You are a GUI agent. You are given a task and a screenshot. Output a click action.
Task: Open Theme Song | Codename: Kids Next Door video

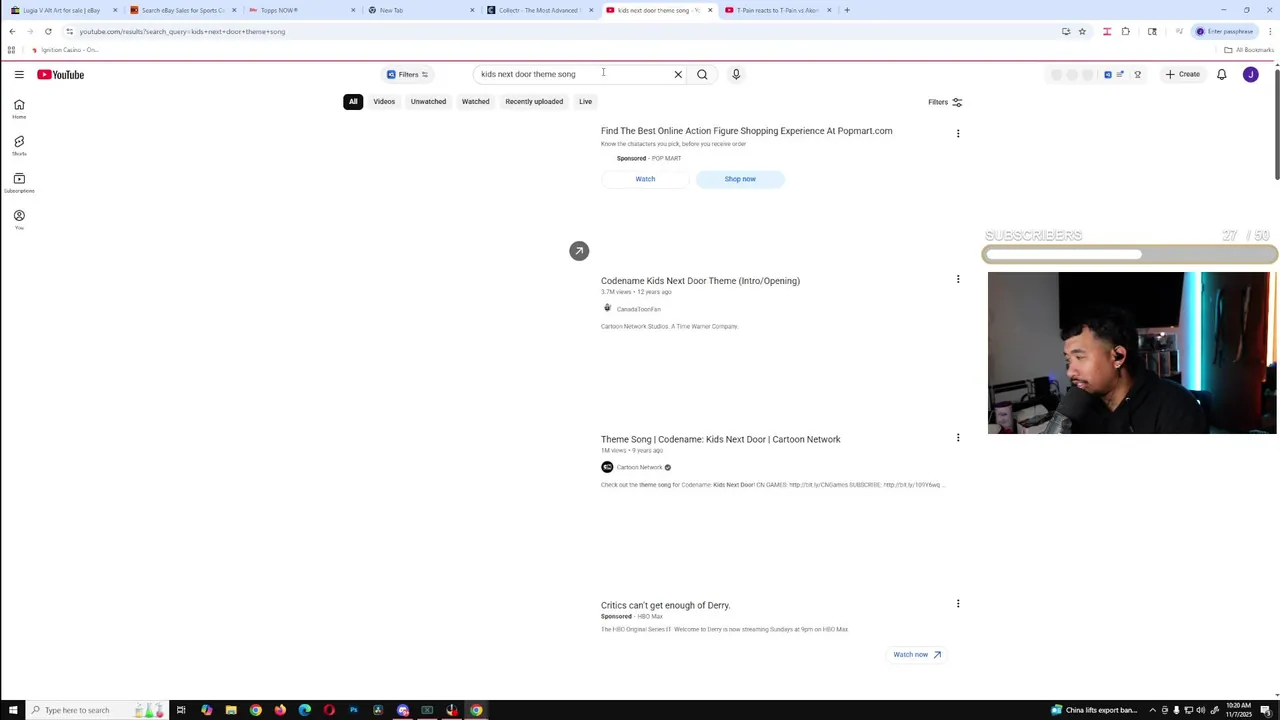pyautogui.click(x=720, y=439)
